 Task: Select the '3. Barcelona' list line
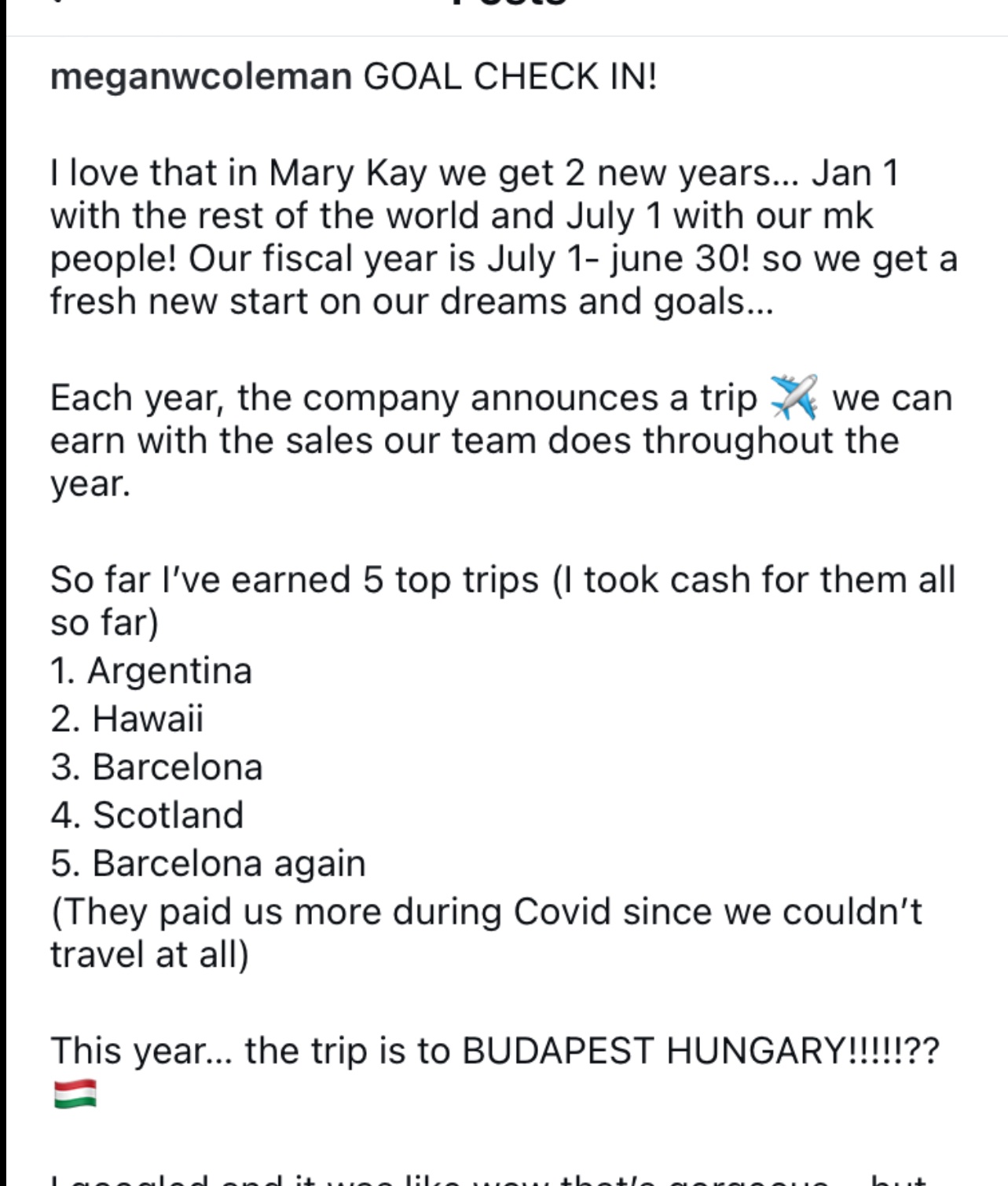click(156, 767)
